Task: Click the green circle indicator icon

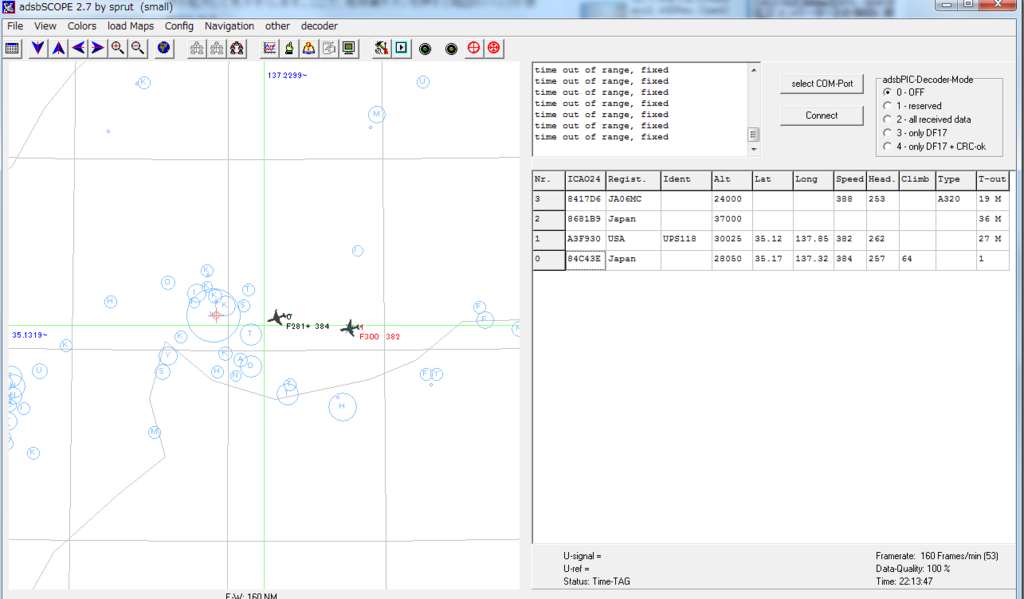Action: [x=425, y=49]
